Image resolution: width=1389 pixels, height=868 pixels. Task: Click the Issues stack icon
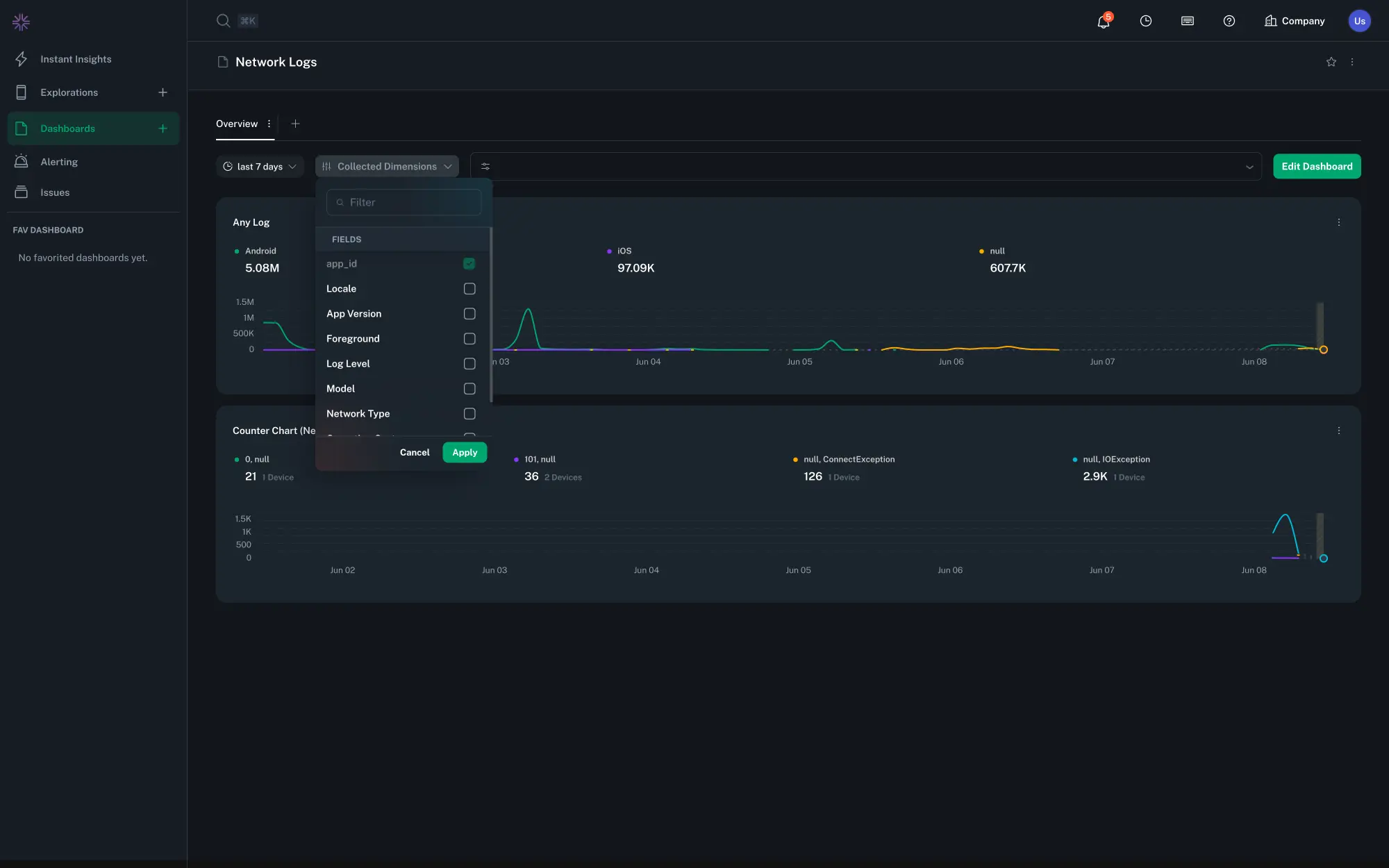[x=22, y=192]
